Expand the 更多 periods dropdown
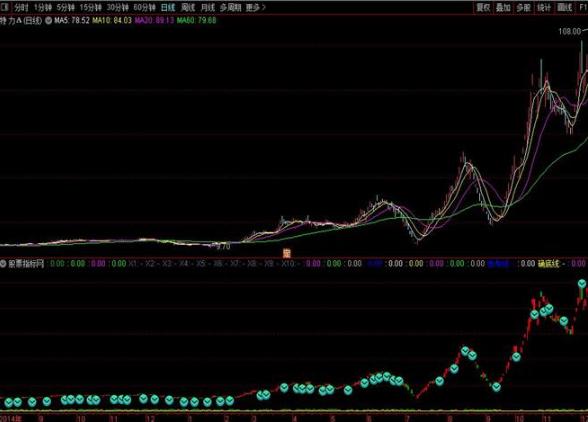Viewport: 588px width, 422px height. 256,7
